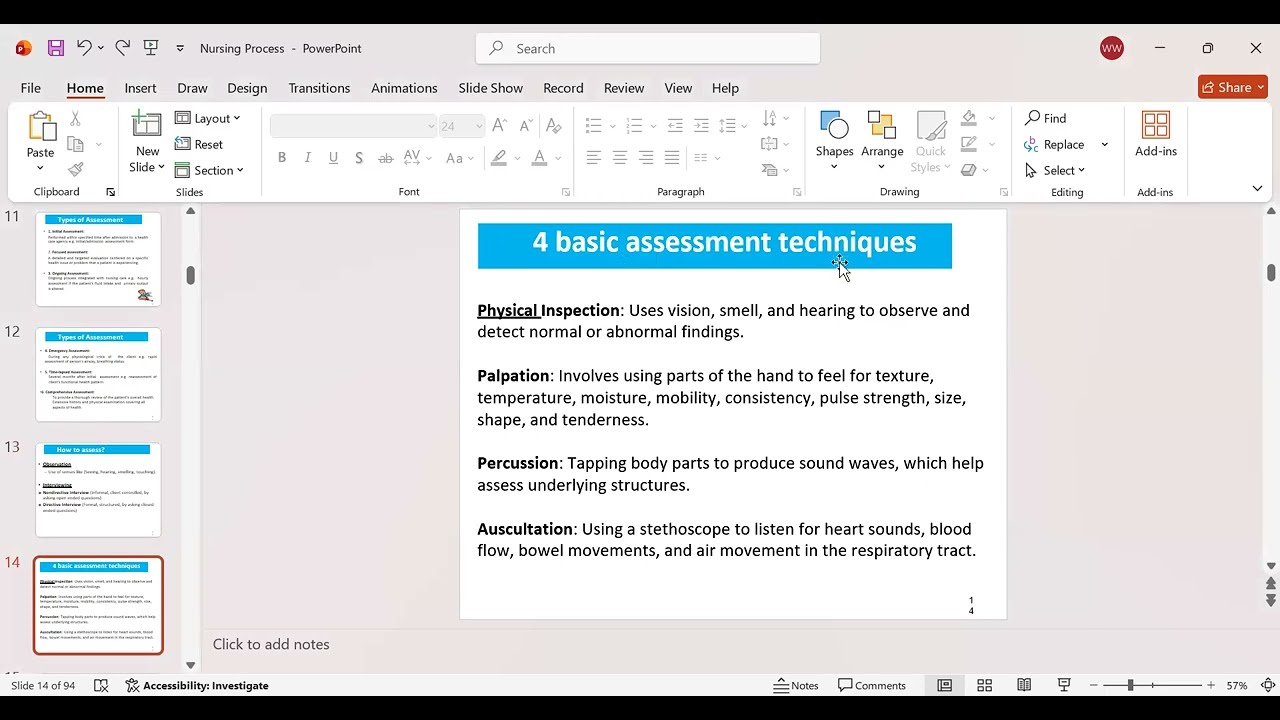
Task: Expand the Section dropdown
Action: 210,170
